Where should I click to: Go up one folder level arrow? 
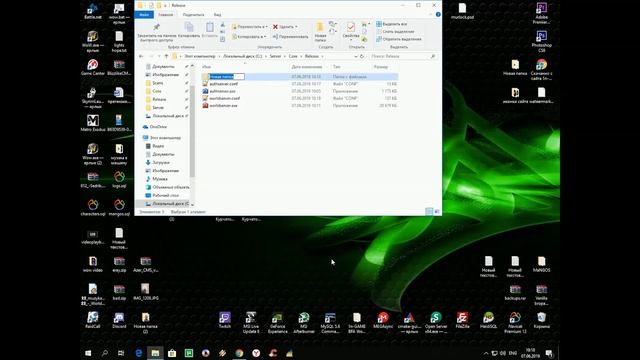pos(166,56)
